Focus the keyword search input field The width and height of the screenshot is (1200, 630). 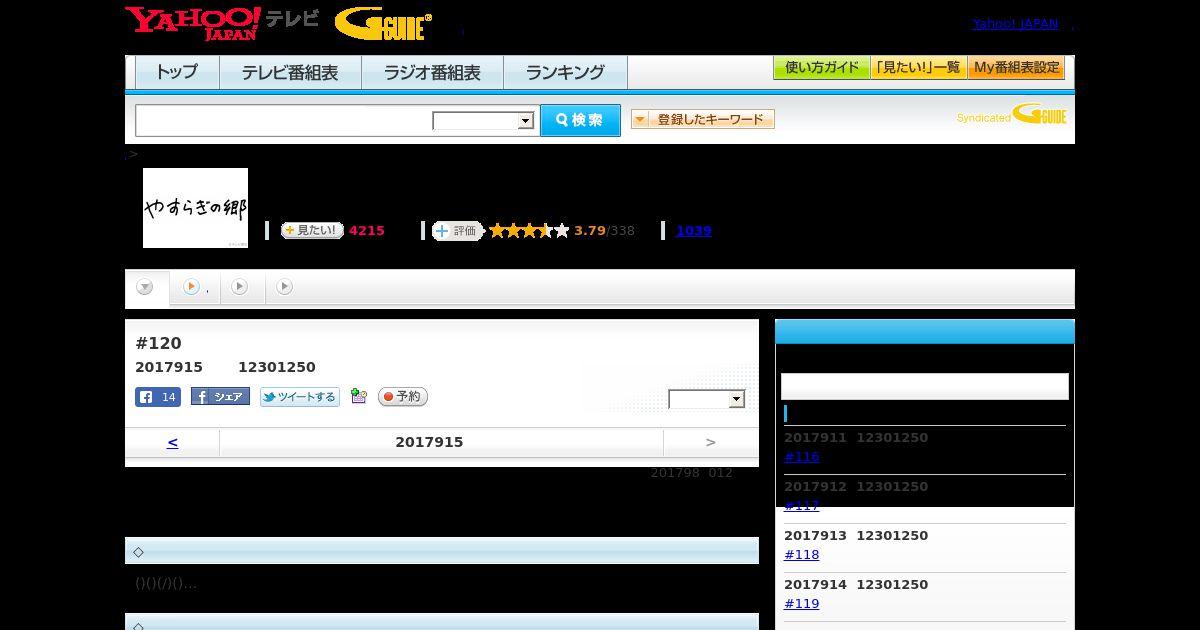point(284,120)
